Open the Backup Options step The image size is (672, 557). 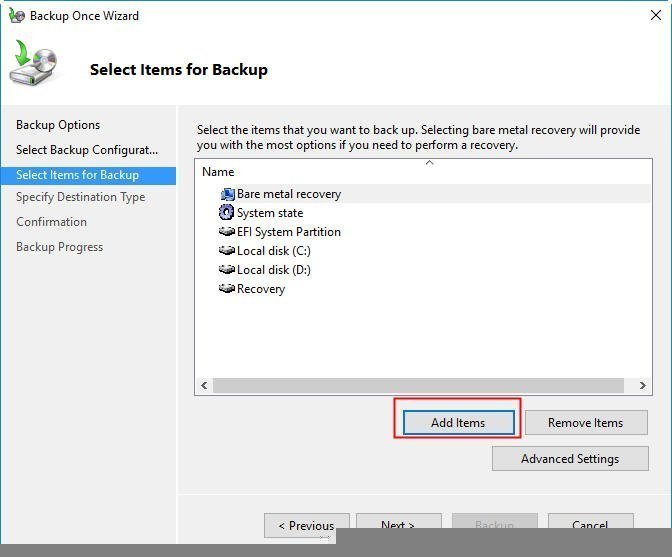point(58,125)
